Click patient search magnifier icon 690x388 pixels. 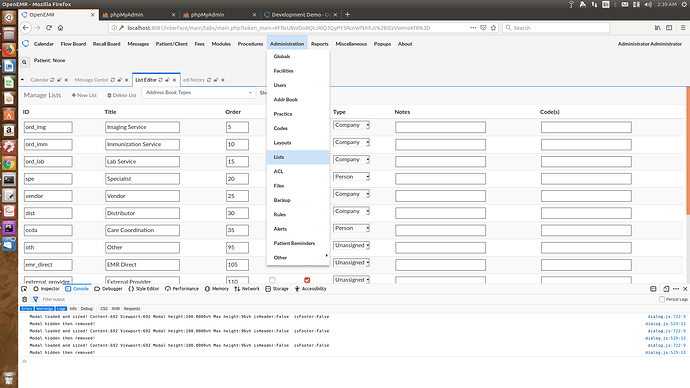point(25,62)
